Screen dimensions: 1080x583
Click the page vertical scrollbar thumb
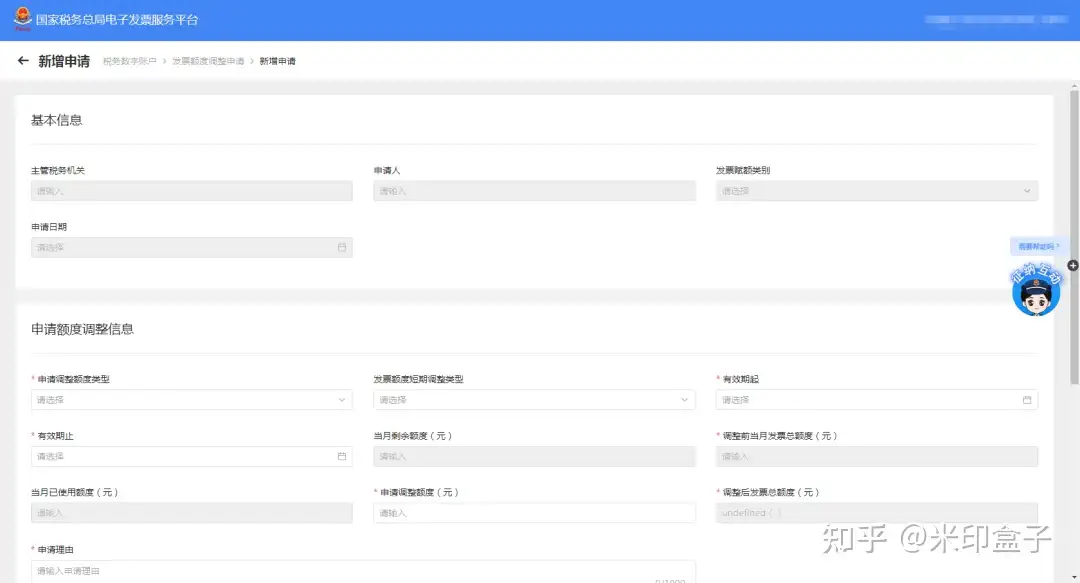(1074, 236)
